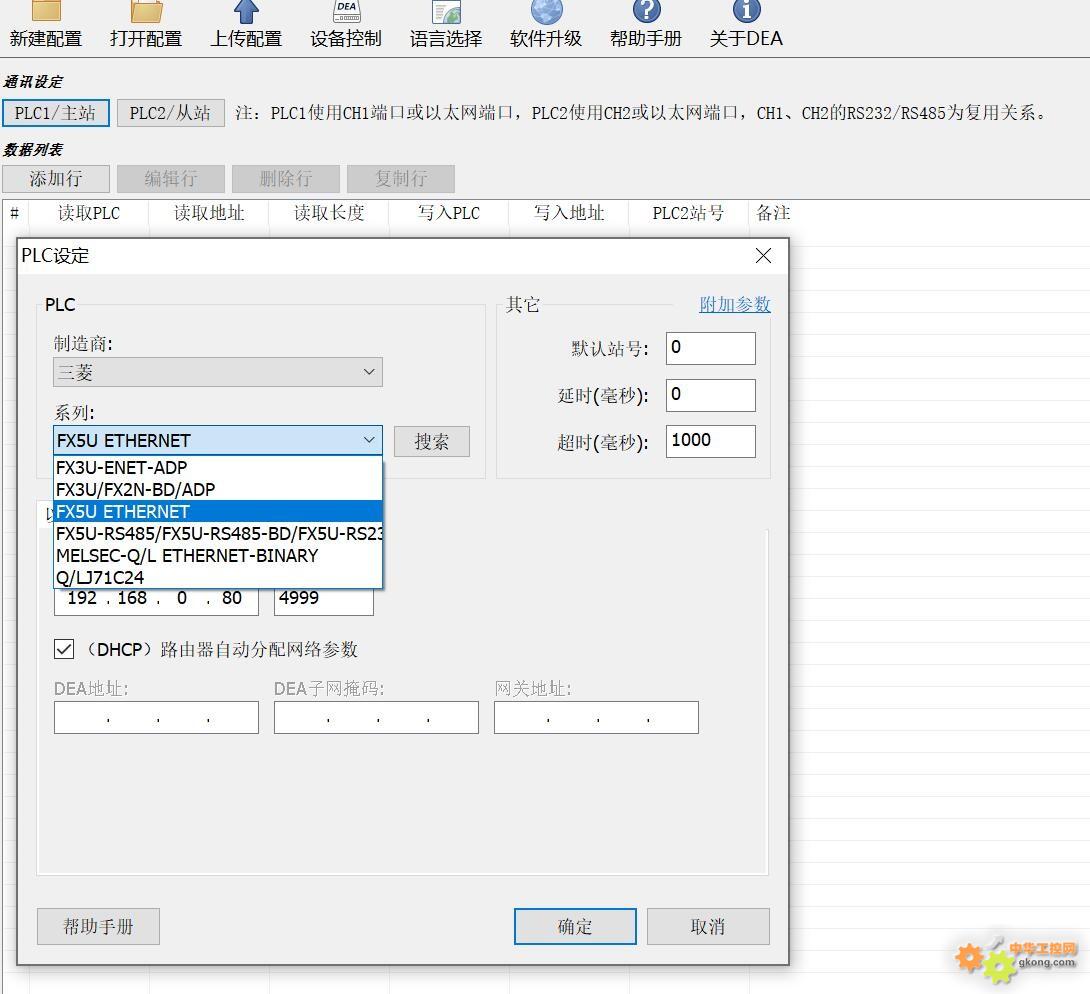Toggle the DHCP auto-assign checkbox
The image size is (1090, 994).
click(64, 649)
